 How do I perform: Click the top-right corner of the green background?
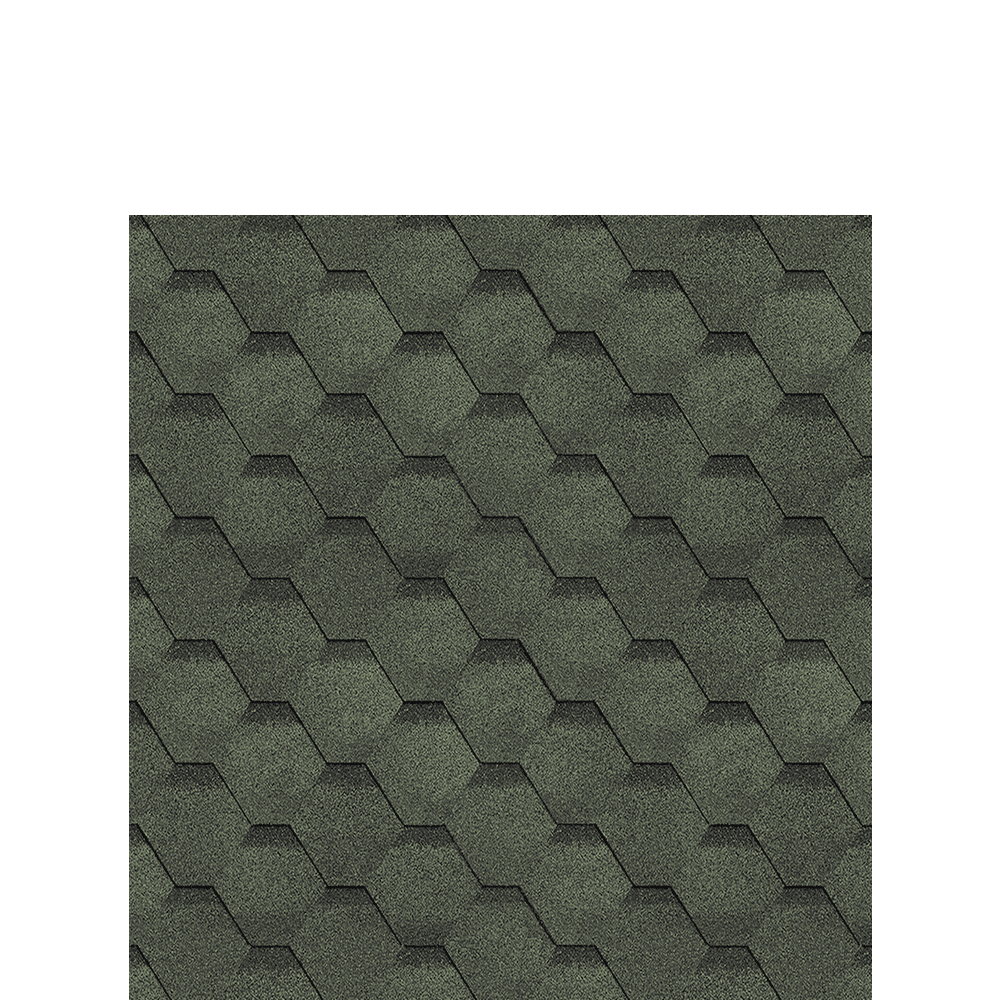[995, 4]
